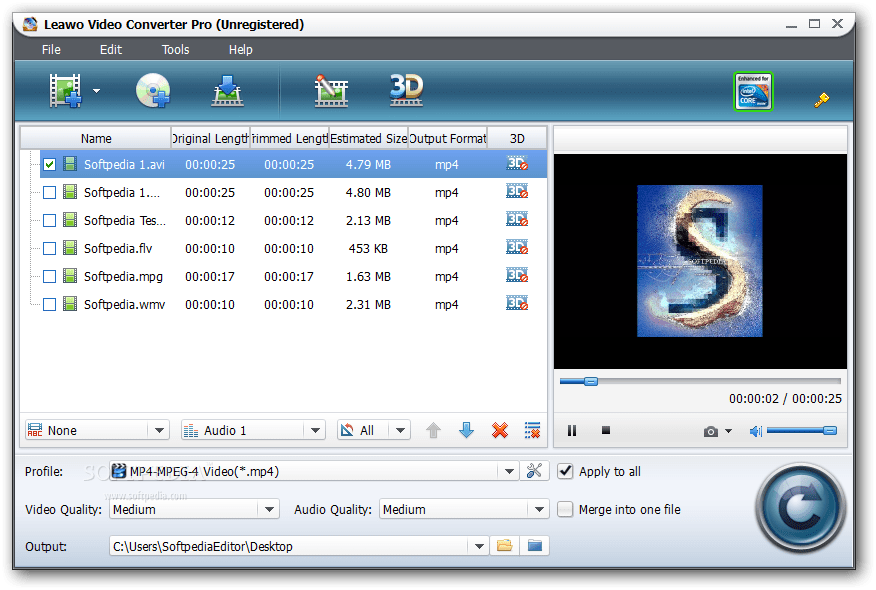The image size is (876, 590).
Task: Toggle Apply to all option
Action: 565,471
